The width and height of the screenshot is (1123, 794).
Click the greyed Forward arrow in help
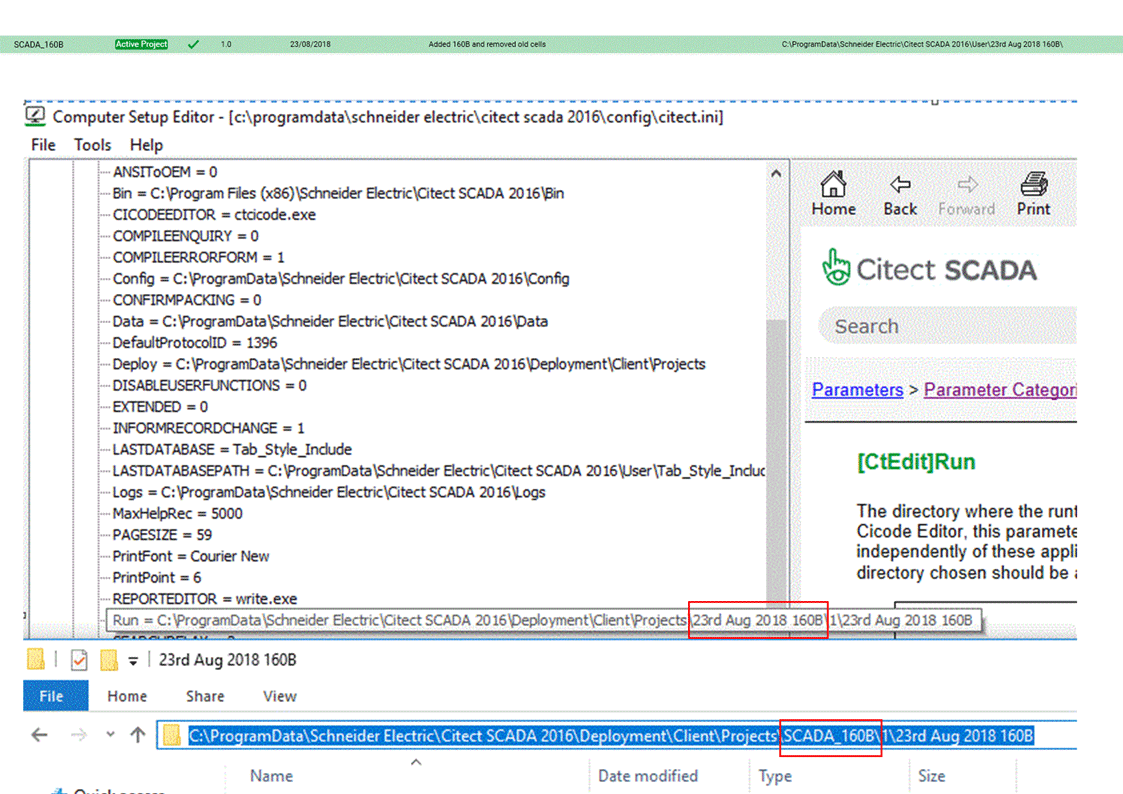[967, 185]
